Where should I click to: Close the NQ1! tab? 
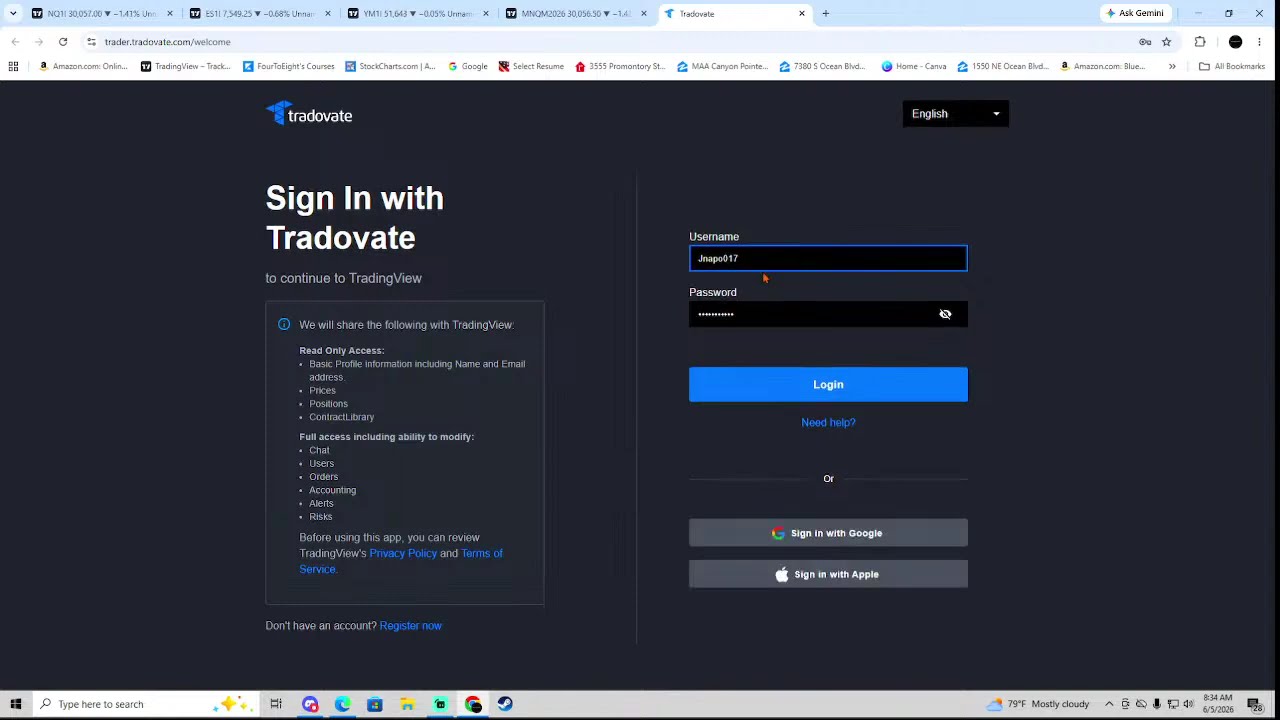(169, 14)
